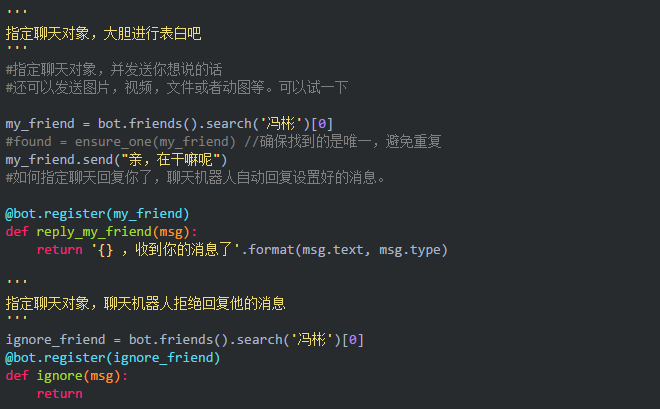Click the 'def' keyword before reply_my_friend
The width and height of the screenshot is (660, 409).
[16, 232]
